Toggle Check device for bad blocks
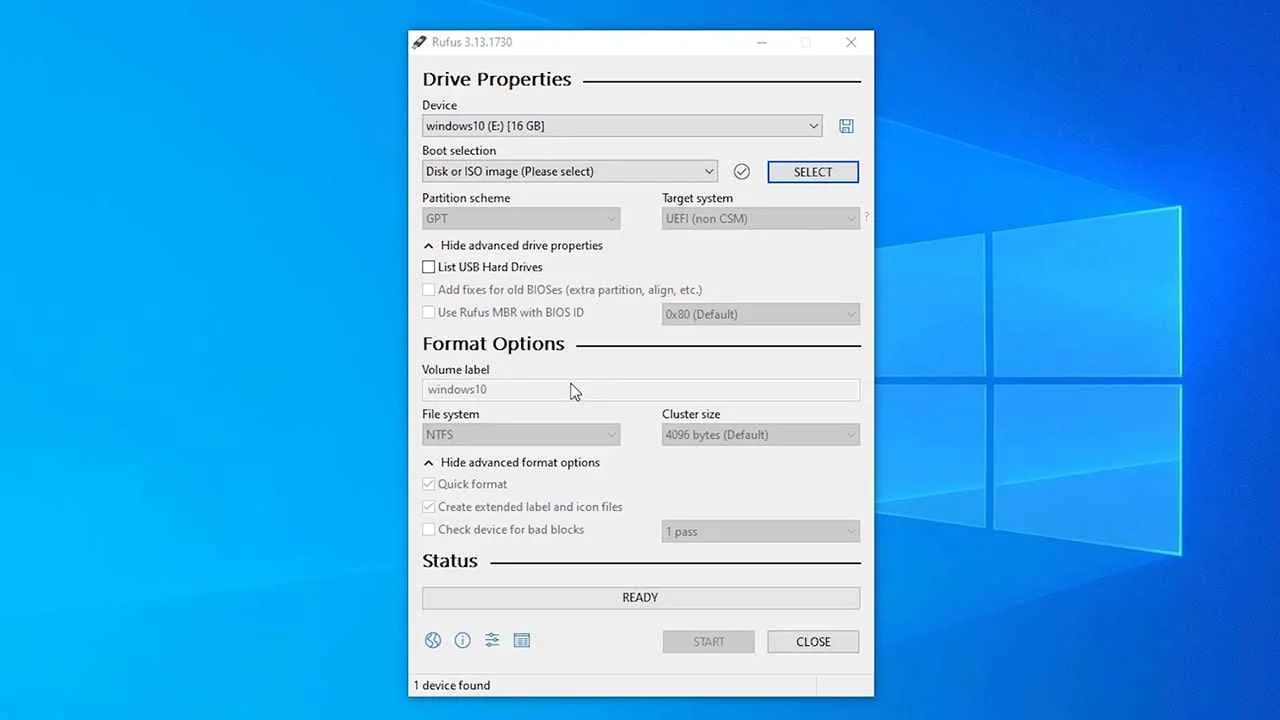This screenshot has width=1280, height=720. click(x=428, y=530)
